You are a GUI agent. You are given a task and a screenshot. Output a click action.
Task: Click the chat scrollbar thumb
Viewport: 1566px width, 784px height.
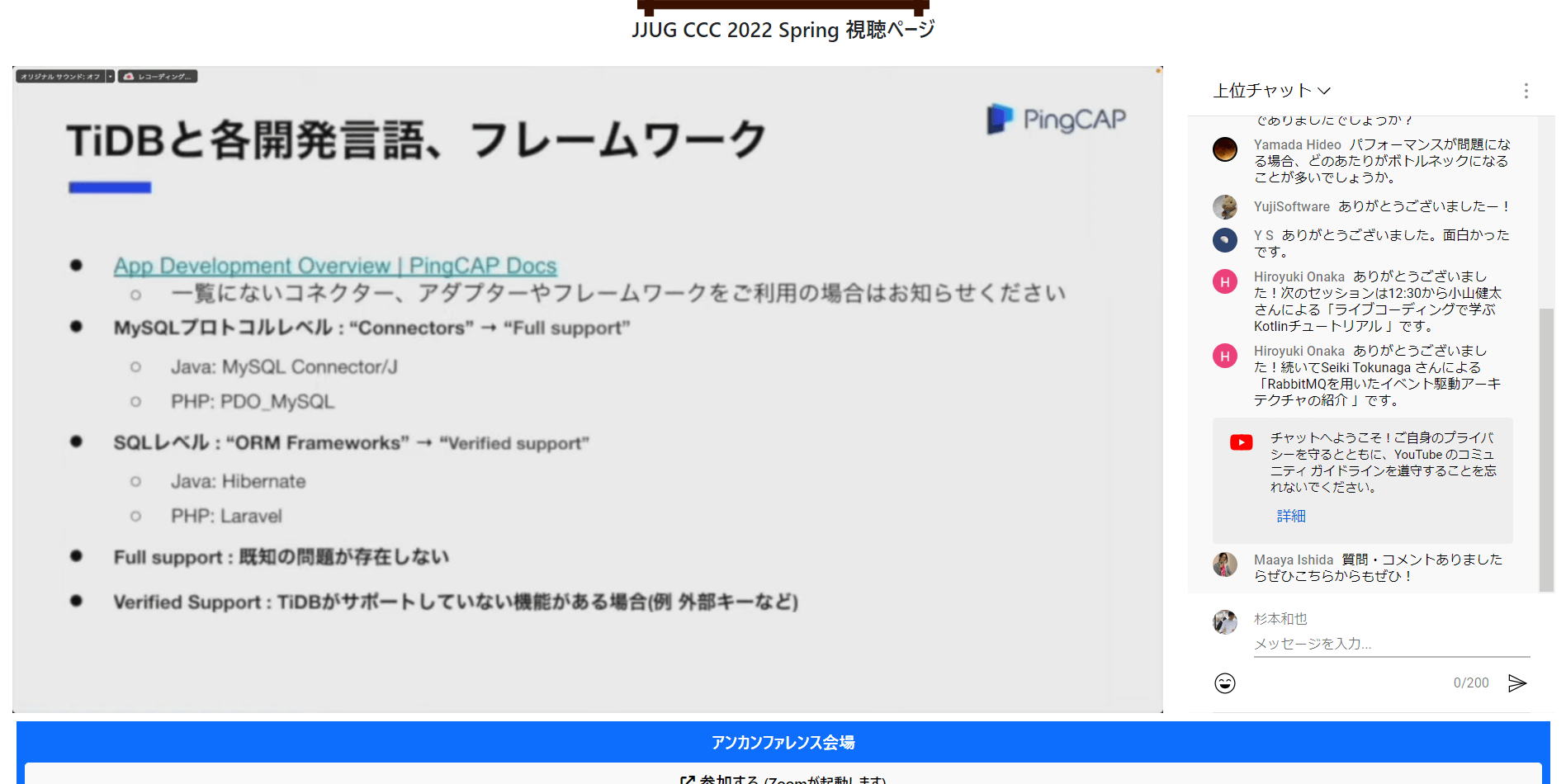click(x=1546, y=450)
